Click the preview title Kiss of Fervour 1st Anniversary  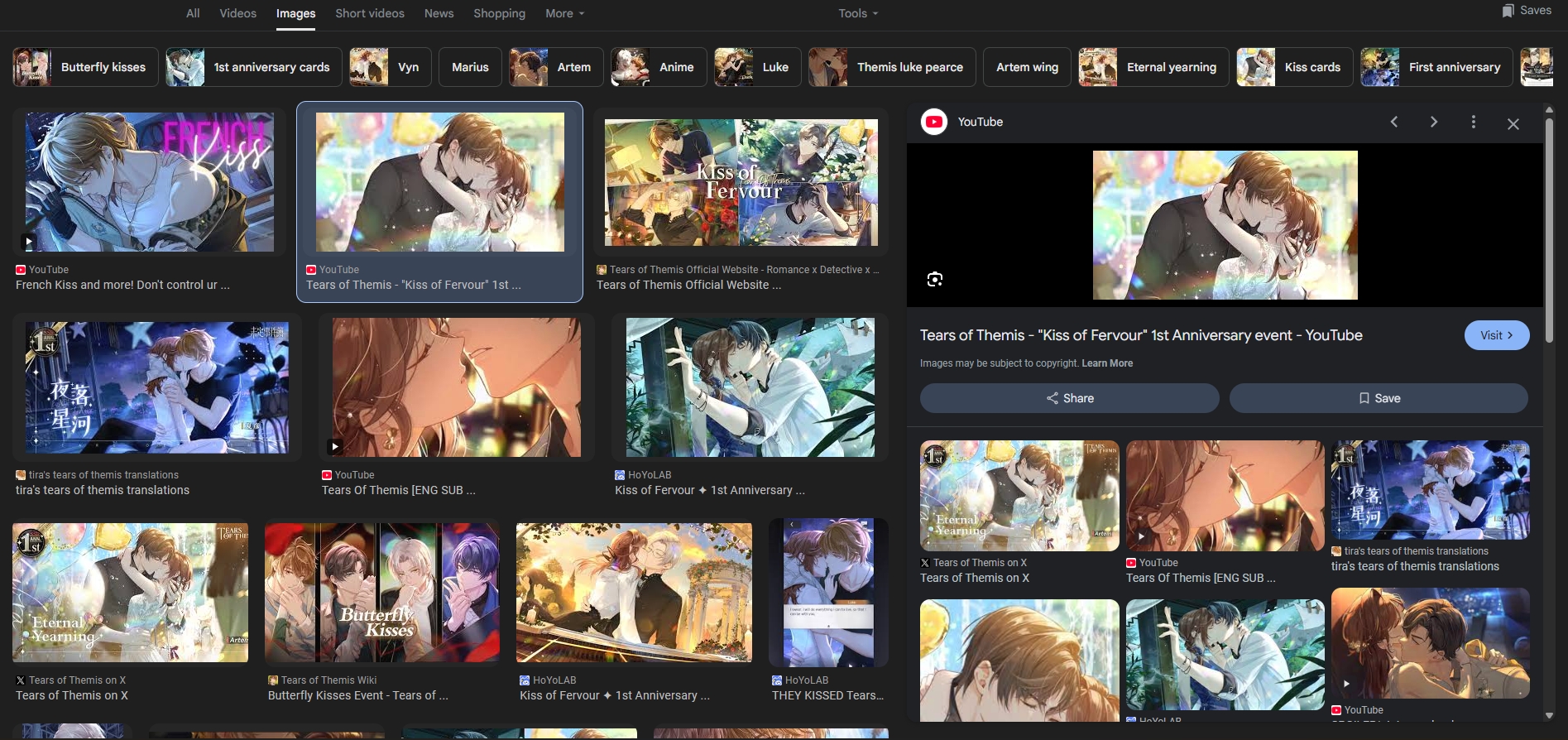point(1141,335)
